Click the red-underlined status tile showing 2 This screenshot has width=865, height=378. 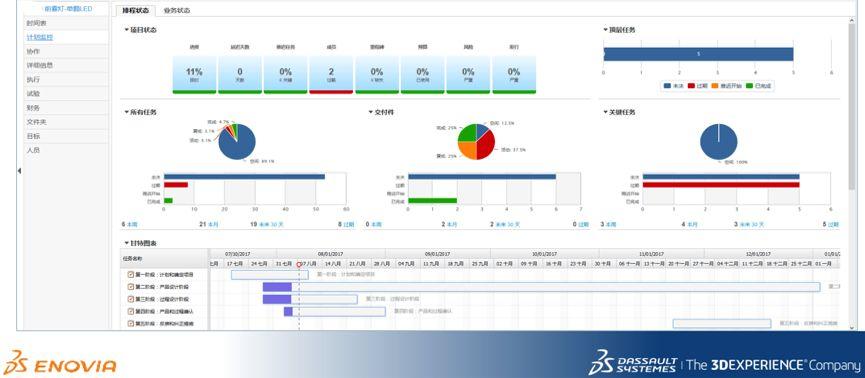[x=331, y=74]
